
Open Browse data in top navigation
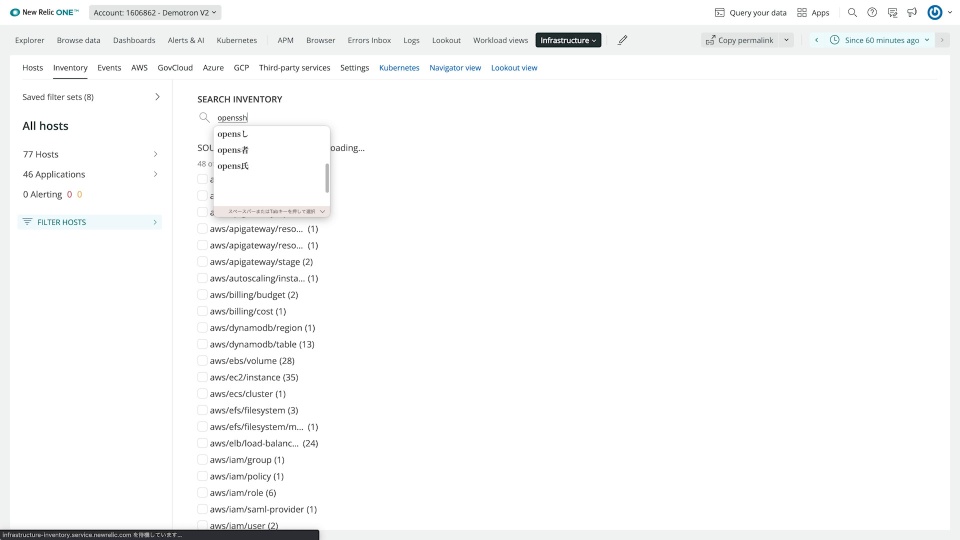(78, 40)
